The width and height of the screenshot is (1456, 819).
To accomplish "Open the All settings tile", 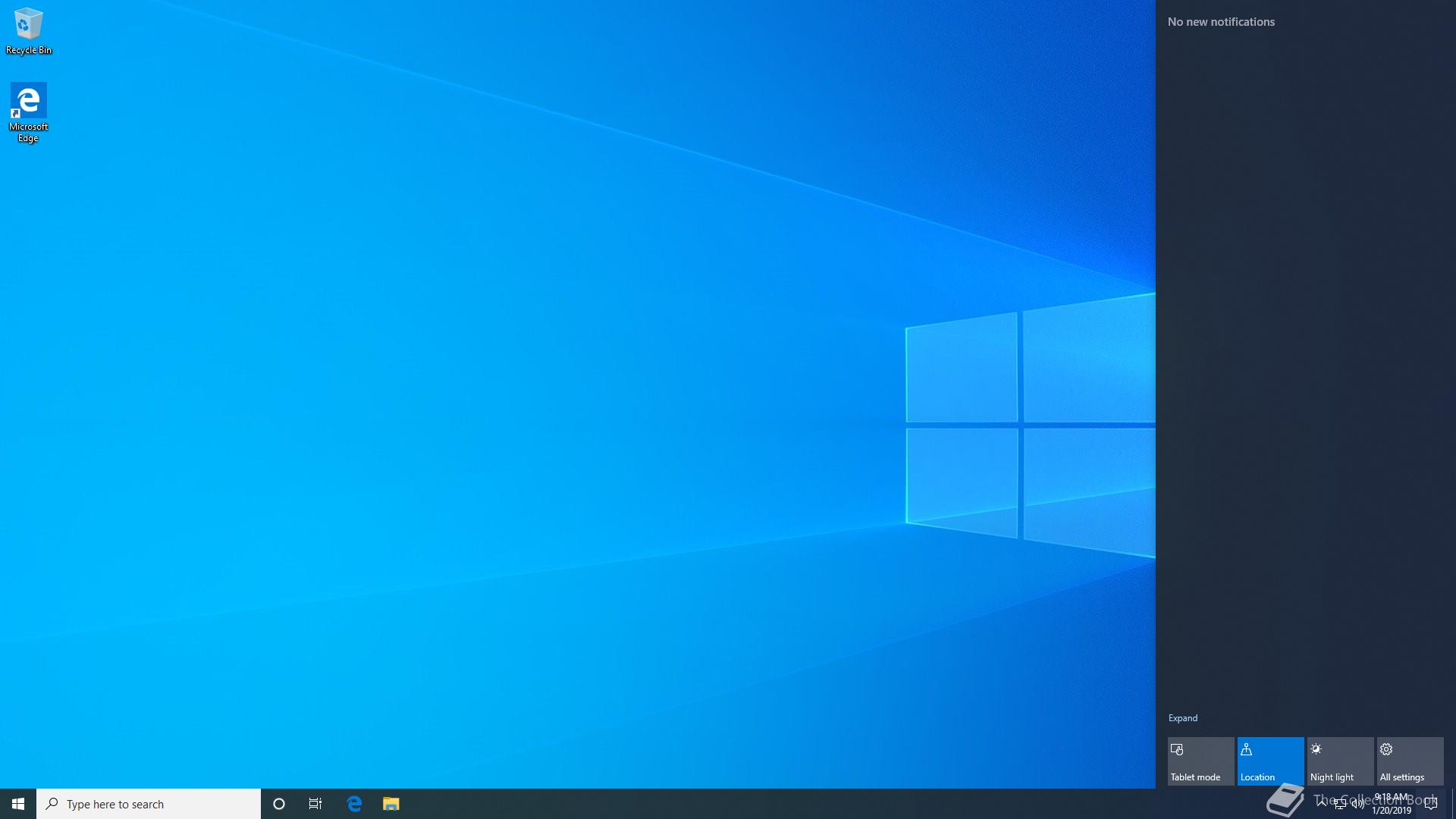I will pyautogui.click(x=1410, y=761).
